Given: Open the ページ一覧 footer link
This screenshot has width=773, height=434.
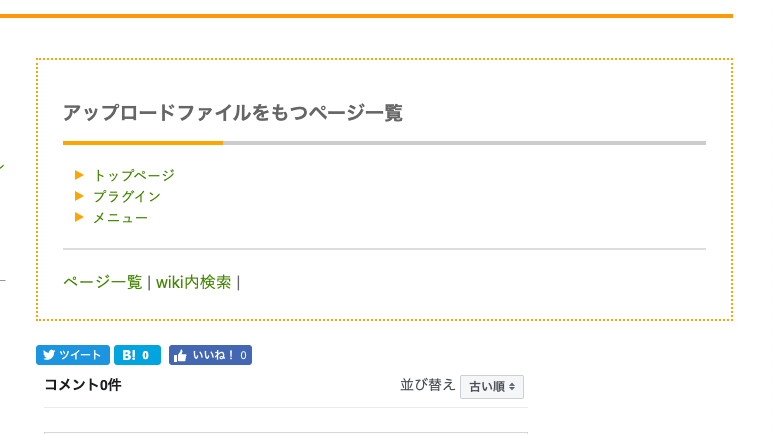Looking at the screenshot, I should (x=103, y=282).
